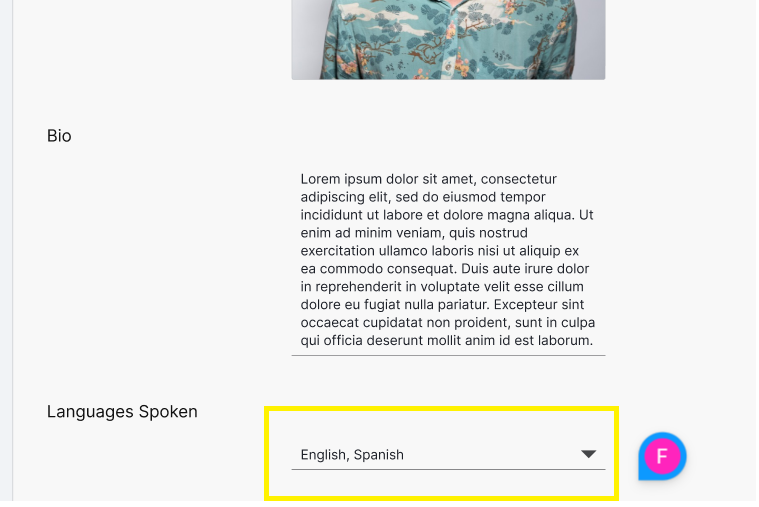Expand the Languages Spoken dropdown arrow

(589, 455)
